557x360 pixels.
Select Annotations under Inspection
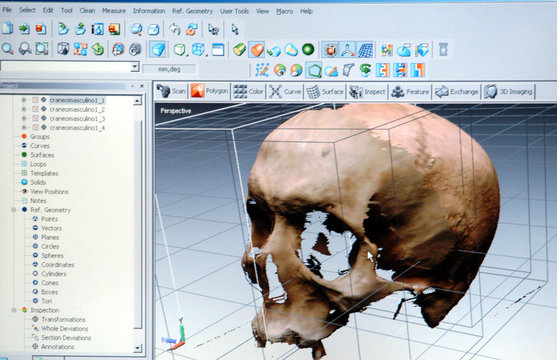[58, 346]
